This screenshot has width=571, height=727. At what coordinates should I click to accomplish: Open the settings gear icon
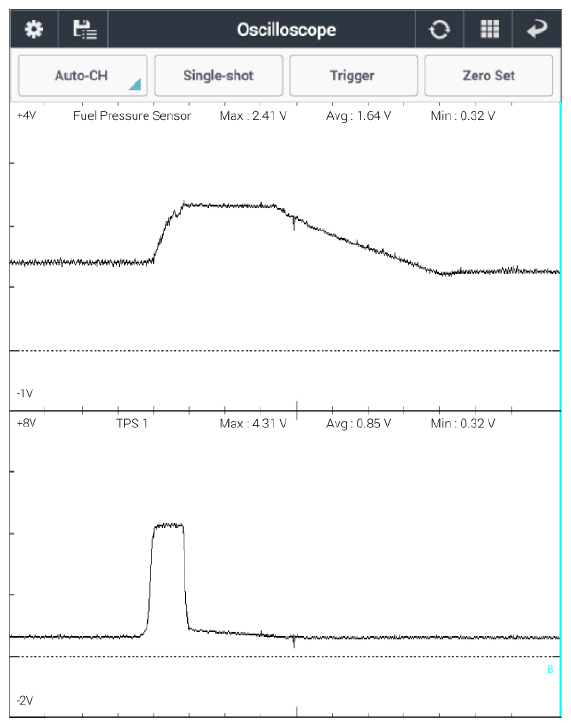click(34, 29)
